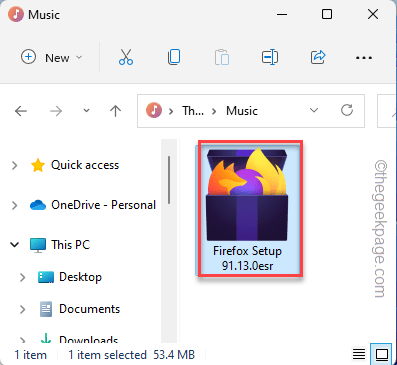Image resolution: width=397 pixels, height=365 pixels.
Task: Collapse the This PC tree node
Action: [15, 245]
